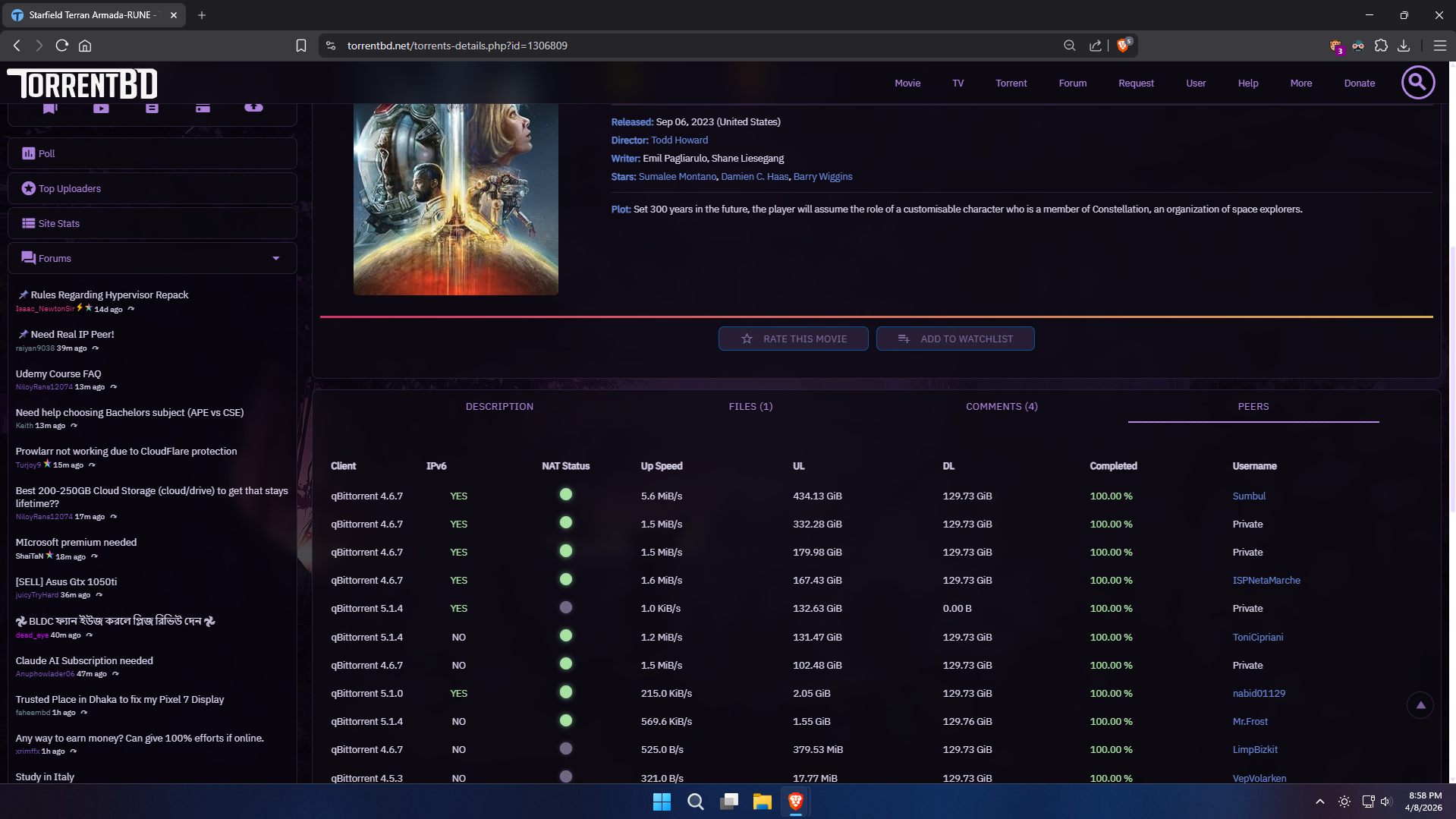Expand the Forums sidebar dropdown
The width and height of the screenshot is (1456, 819).
point(276,259)
